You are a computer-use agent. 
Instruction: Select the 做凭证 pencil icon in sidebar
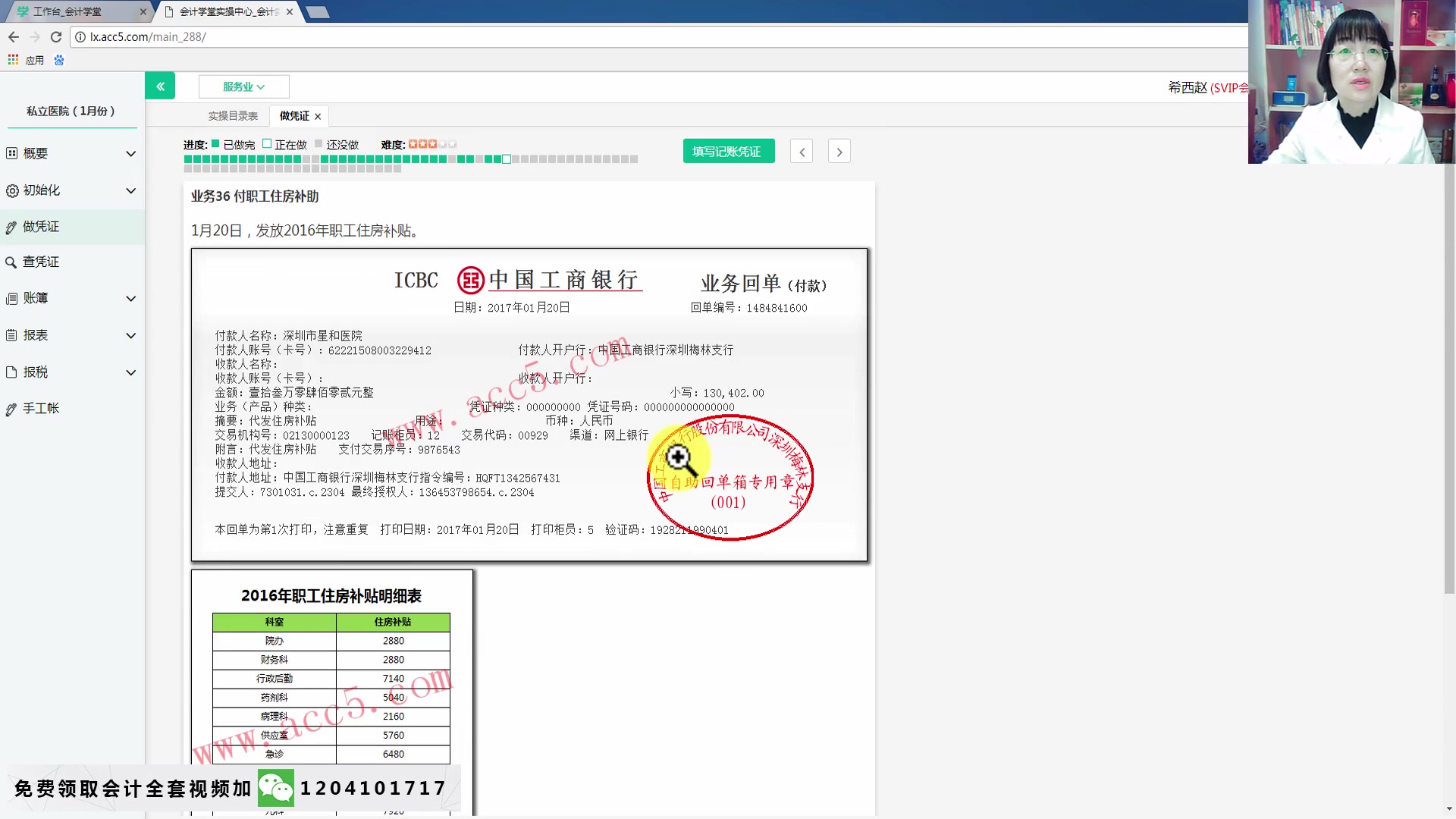tap(11, 227)
